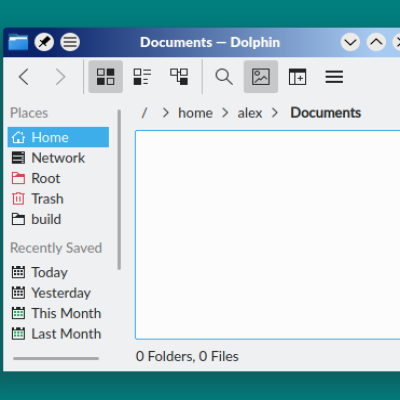This screenshot has height=400, width=400.
Task: Click the Dolphin folder icon in the titlebar
Action: click(18, 42)
